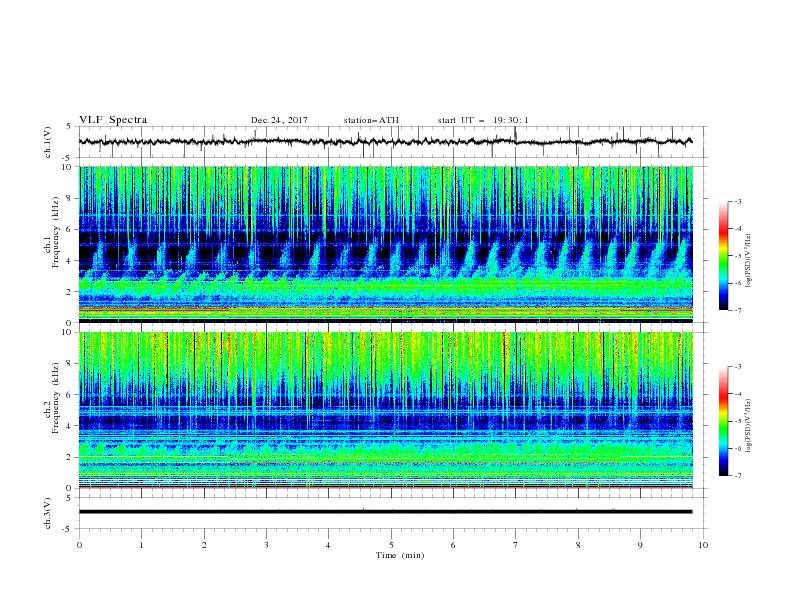This screenshot has width=792, height=612.
Task: Click the ch.2 PSD color scale bar
Action: [x=723, y=421]
